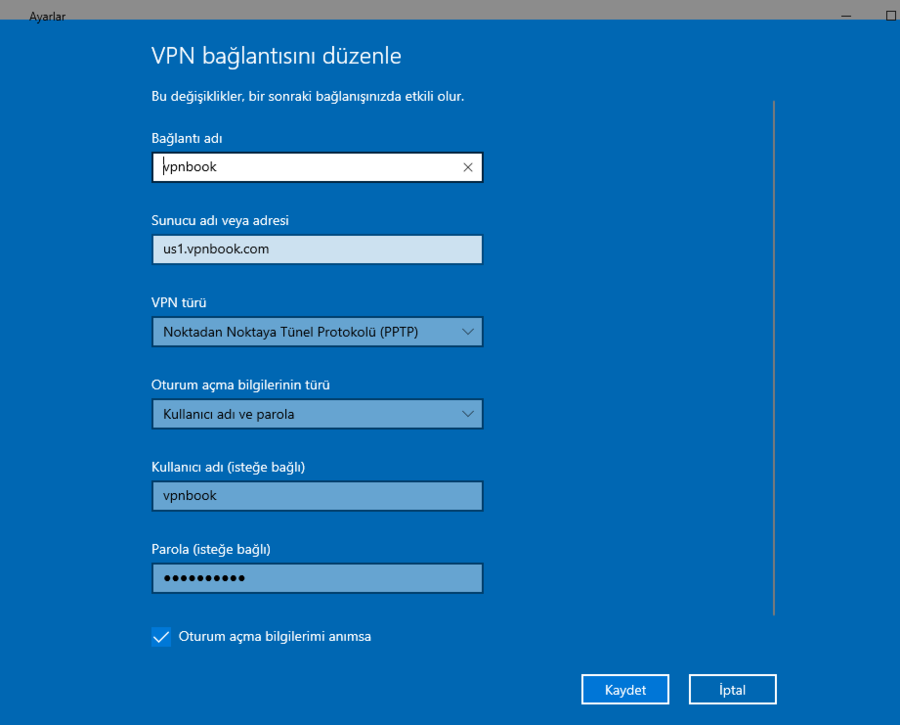Clear the Bağlantı adı field with X icon
This screenshot has height=725, width=900.
[x=468, y=167]
